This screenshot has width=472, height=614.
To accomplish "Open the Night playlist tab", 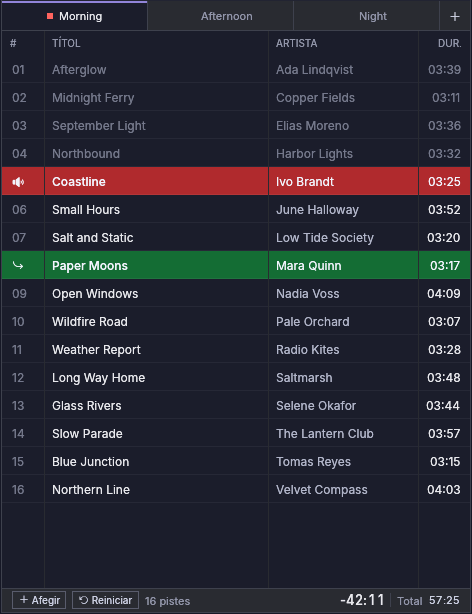I will 367,16.
